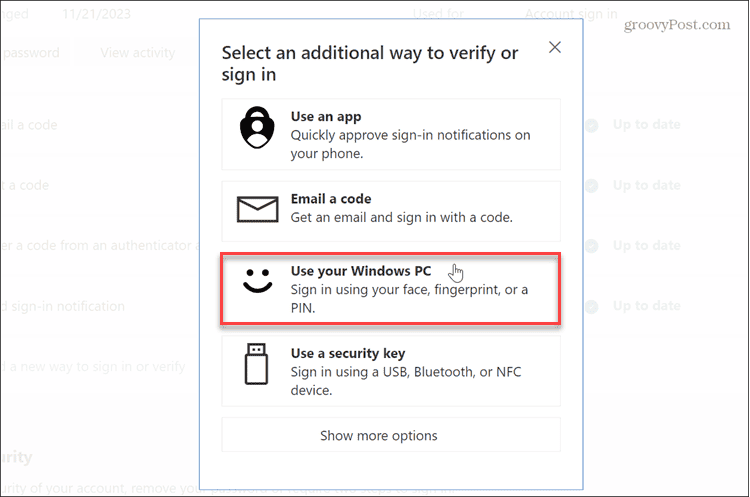Screen dimensions: 750x497
Task: Click the status icon beside the fourth Up to date
Action: coord(592,307)
